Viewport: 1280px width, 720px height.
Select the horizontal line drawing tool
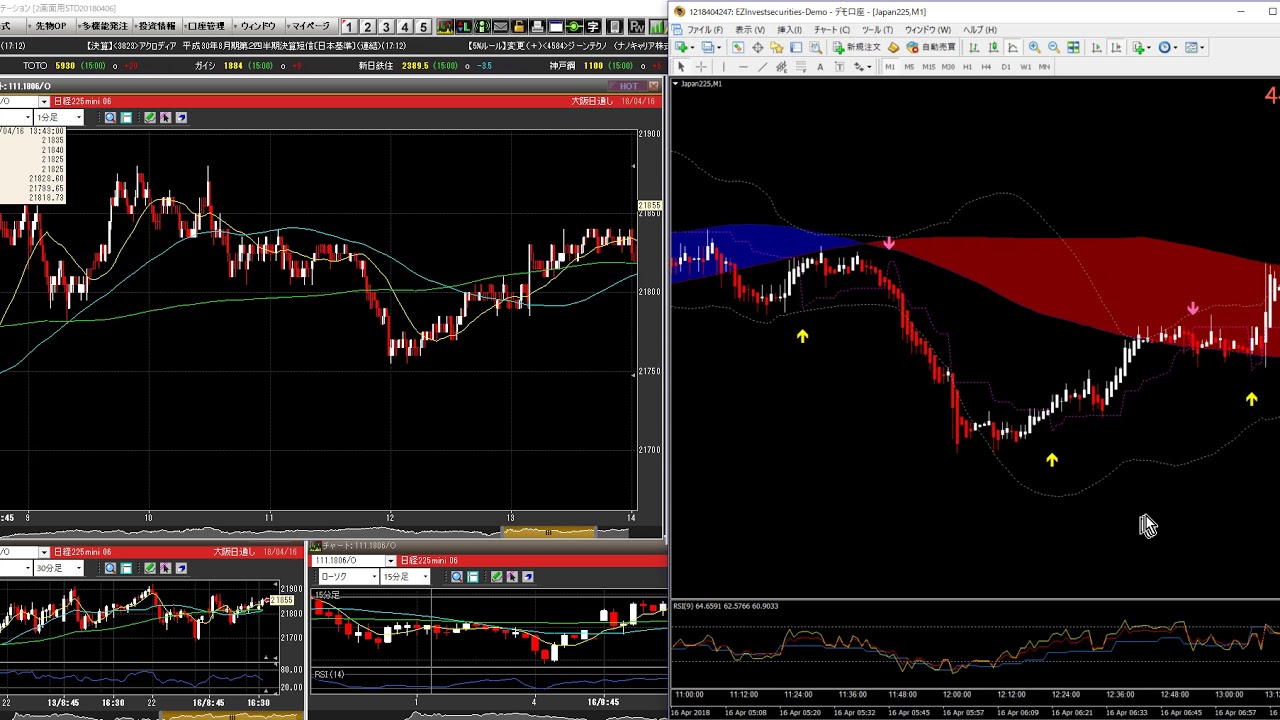click(x=743, y=67)
